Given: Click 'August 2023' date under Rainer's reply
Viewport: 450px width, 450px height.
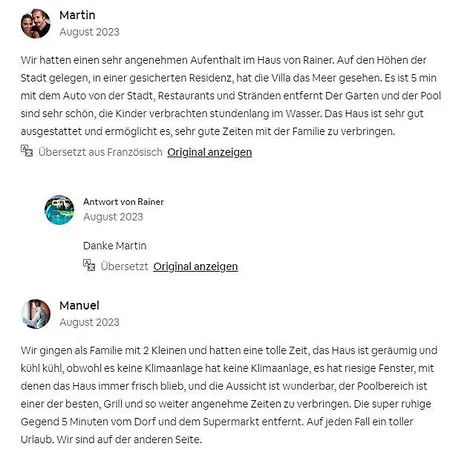Looking at the screenshot, I should tap(113, 217).
